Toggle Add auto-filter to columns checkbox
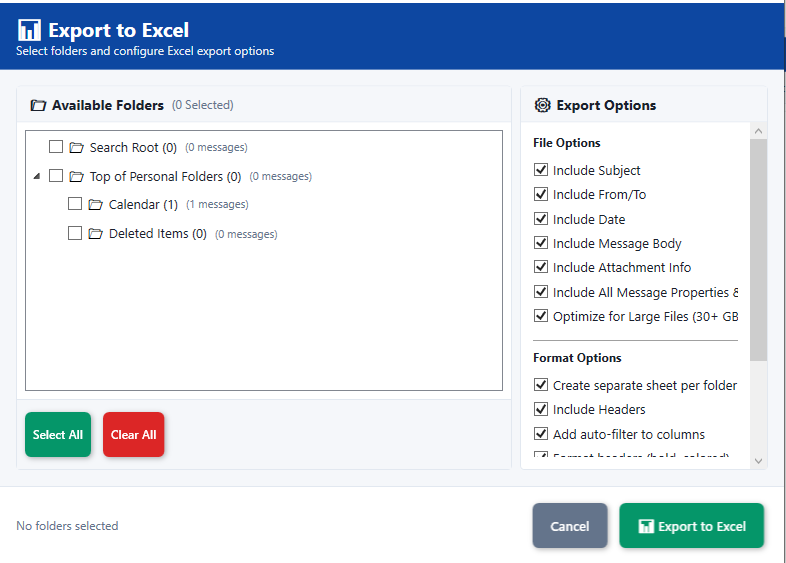Viewport: 786px width, 563px height. (541, 434)
